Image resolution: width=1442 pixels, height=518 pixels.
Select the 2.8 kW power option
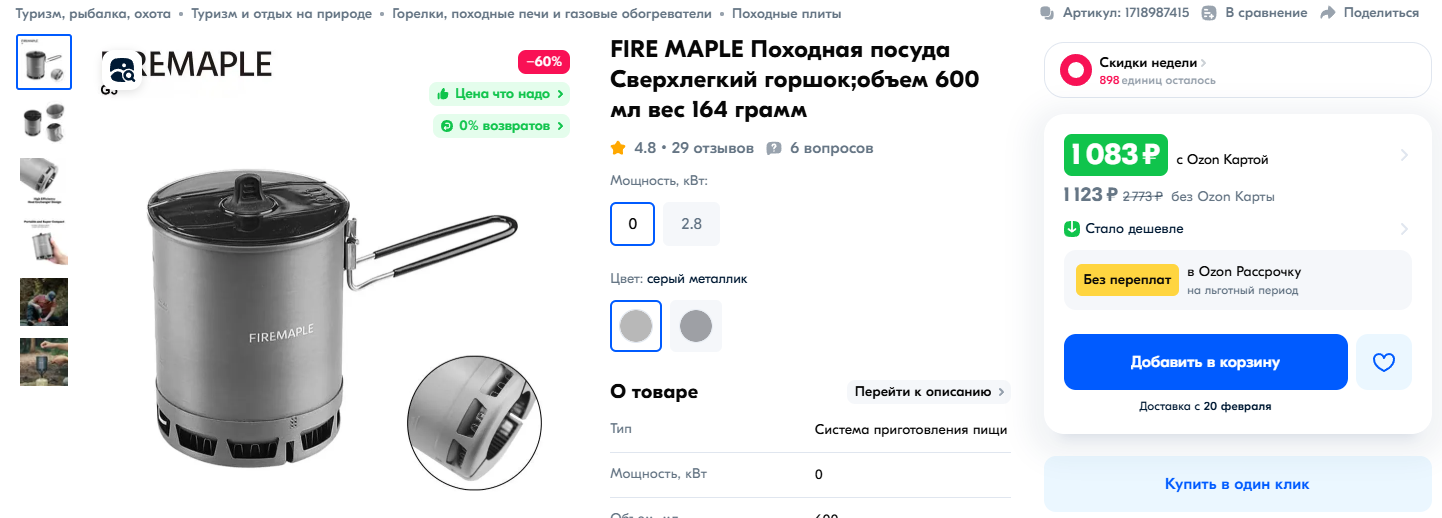[x=692, y=224]
